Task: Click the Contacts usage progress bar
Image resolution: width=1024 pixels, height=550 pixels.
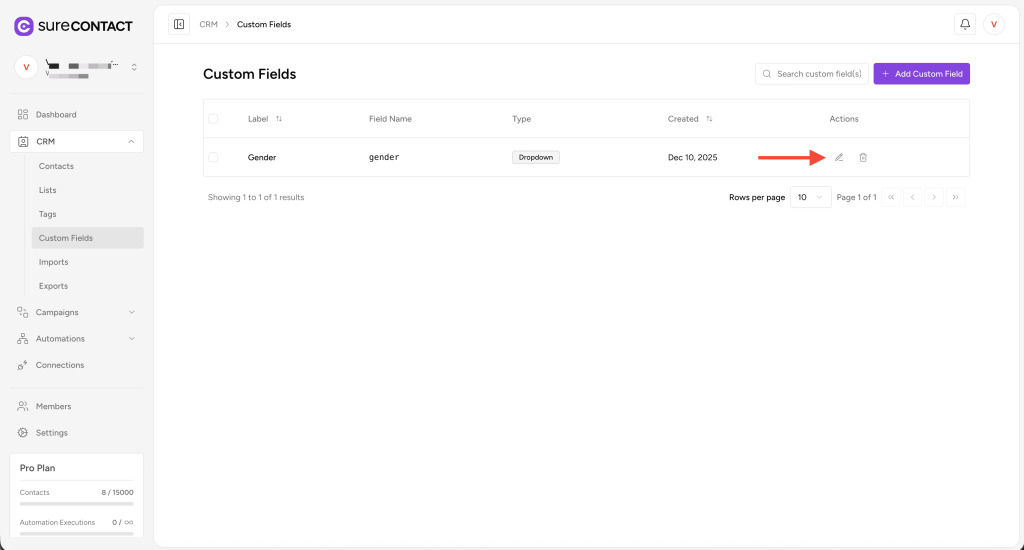Action: [76, 503]
